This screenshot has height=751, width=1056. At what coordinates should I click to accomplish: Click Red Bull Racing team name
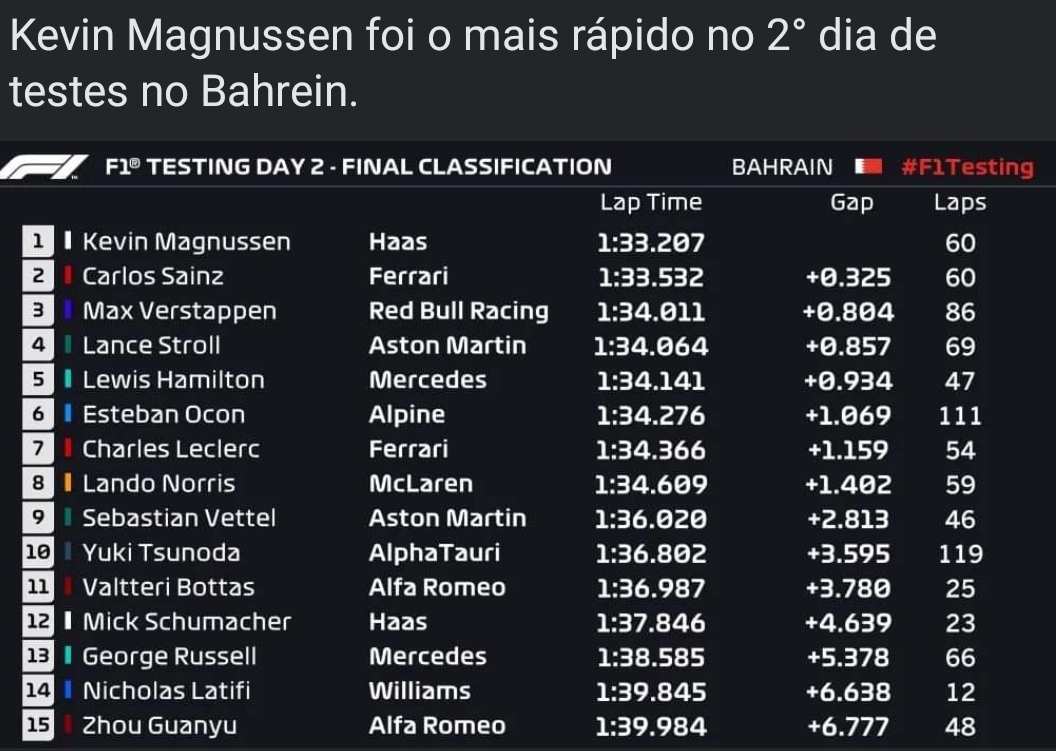[x=459, y=311]
